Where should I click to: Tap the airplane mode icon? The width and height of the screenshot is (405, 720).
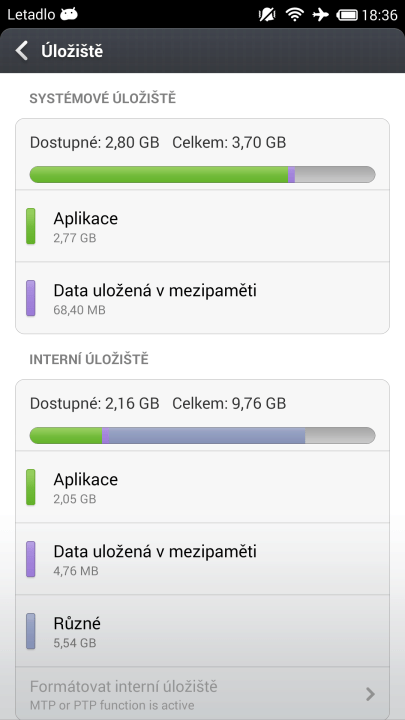click(321, 15)
